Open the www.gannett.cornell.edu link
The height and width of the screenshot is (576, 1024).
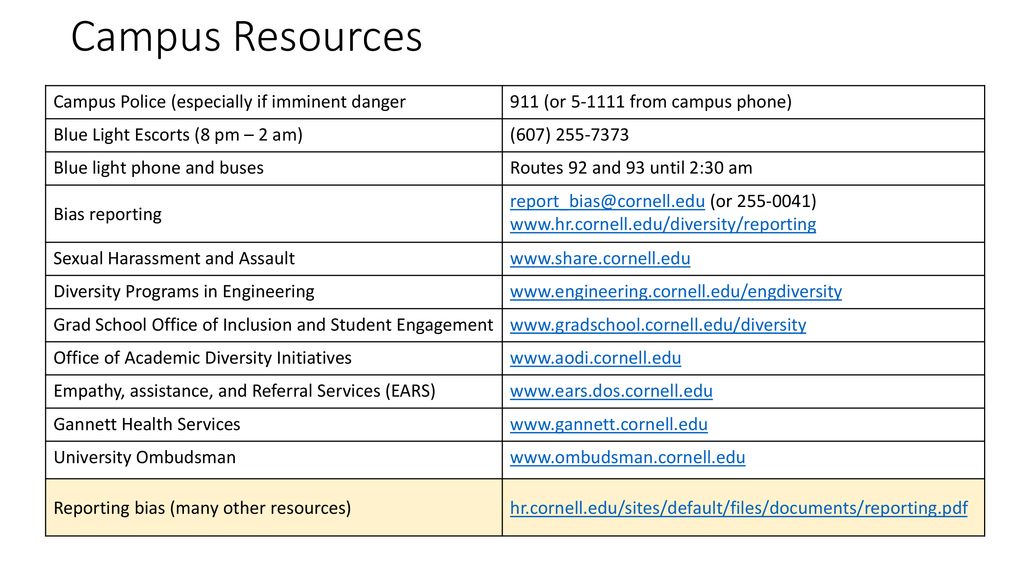(x=608, y=424)
